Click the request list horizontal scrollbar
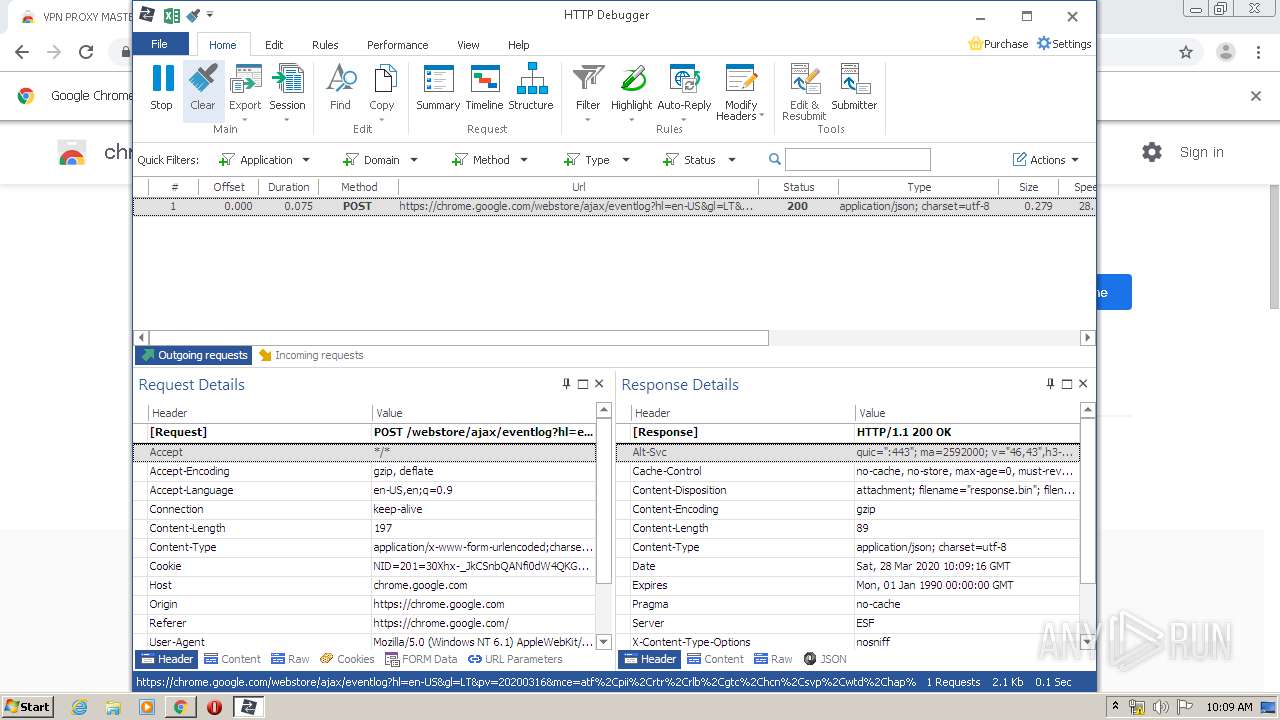Screen dimensions: 1280x720 [458, 338]
